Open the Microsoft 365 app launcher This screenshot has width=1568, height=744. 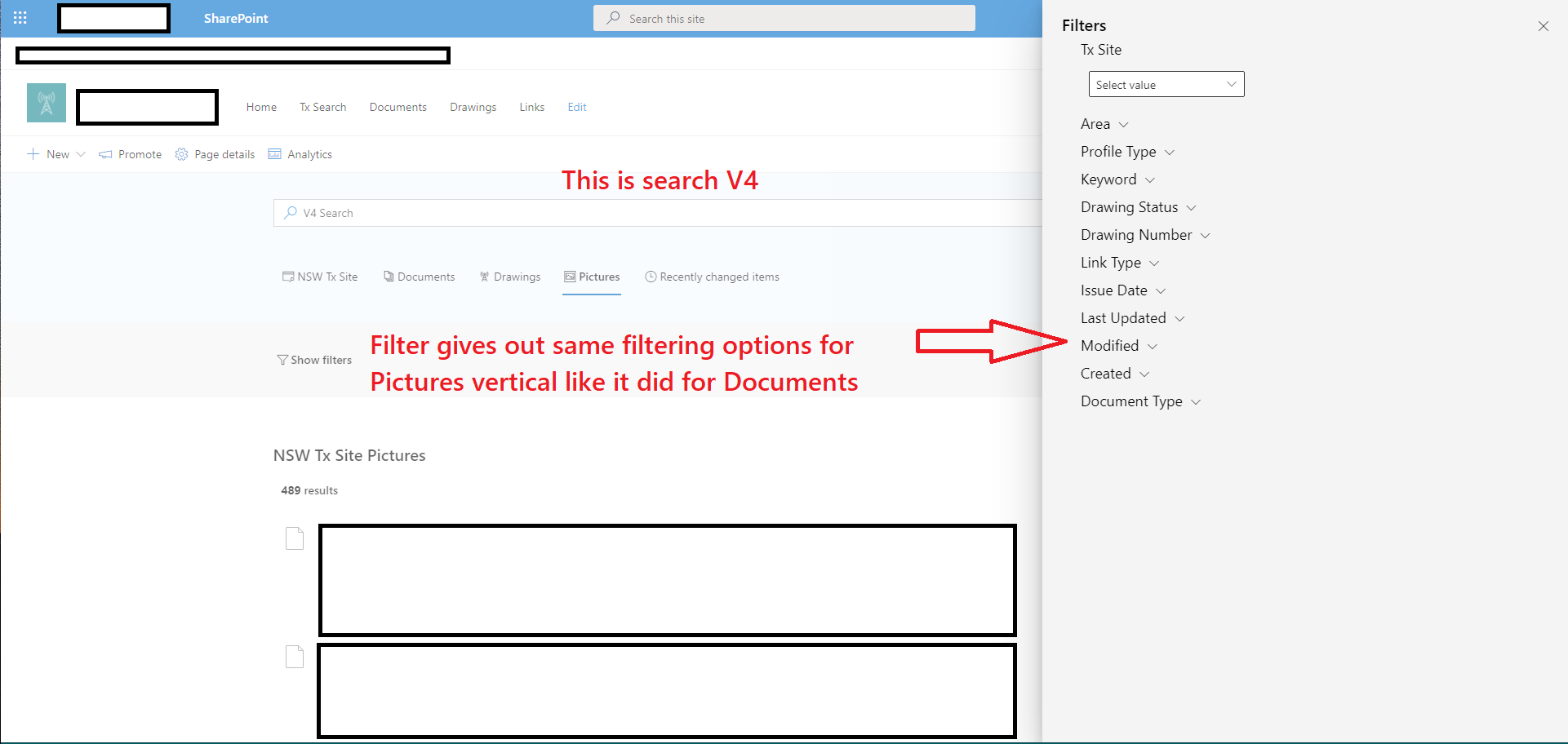pyautogui.click(x=20, y=18)
